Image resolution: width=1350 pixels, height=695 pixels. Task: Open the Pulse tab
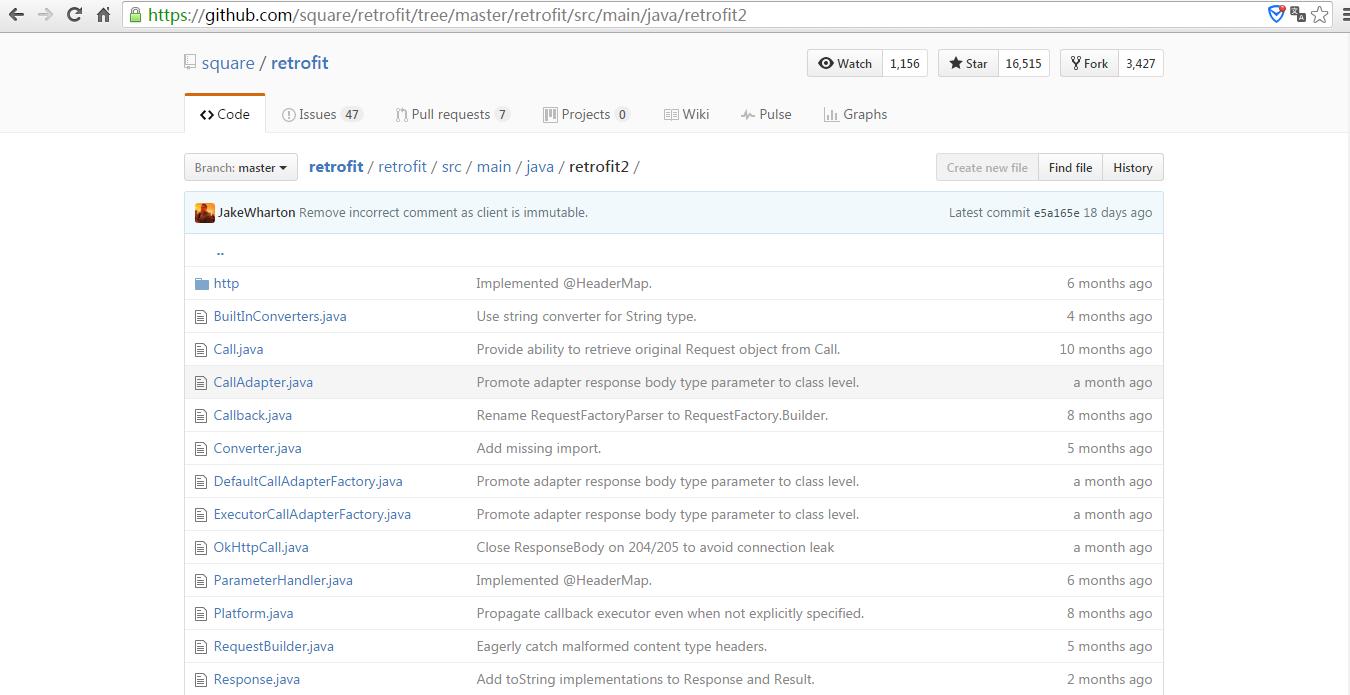(x=766, y=114)
